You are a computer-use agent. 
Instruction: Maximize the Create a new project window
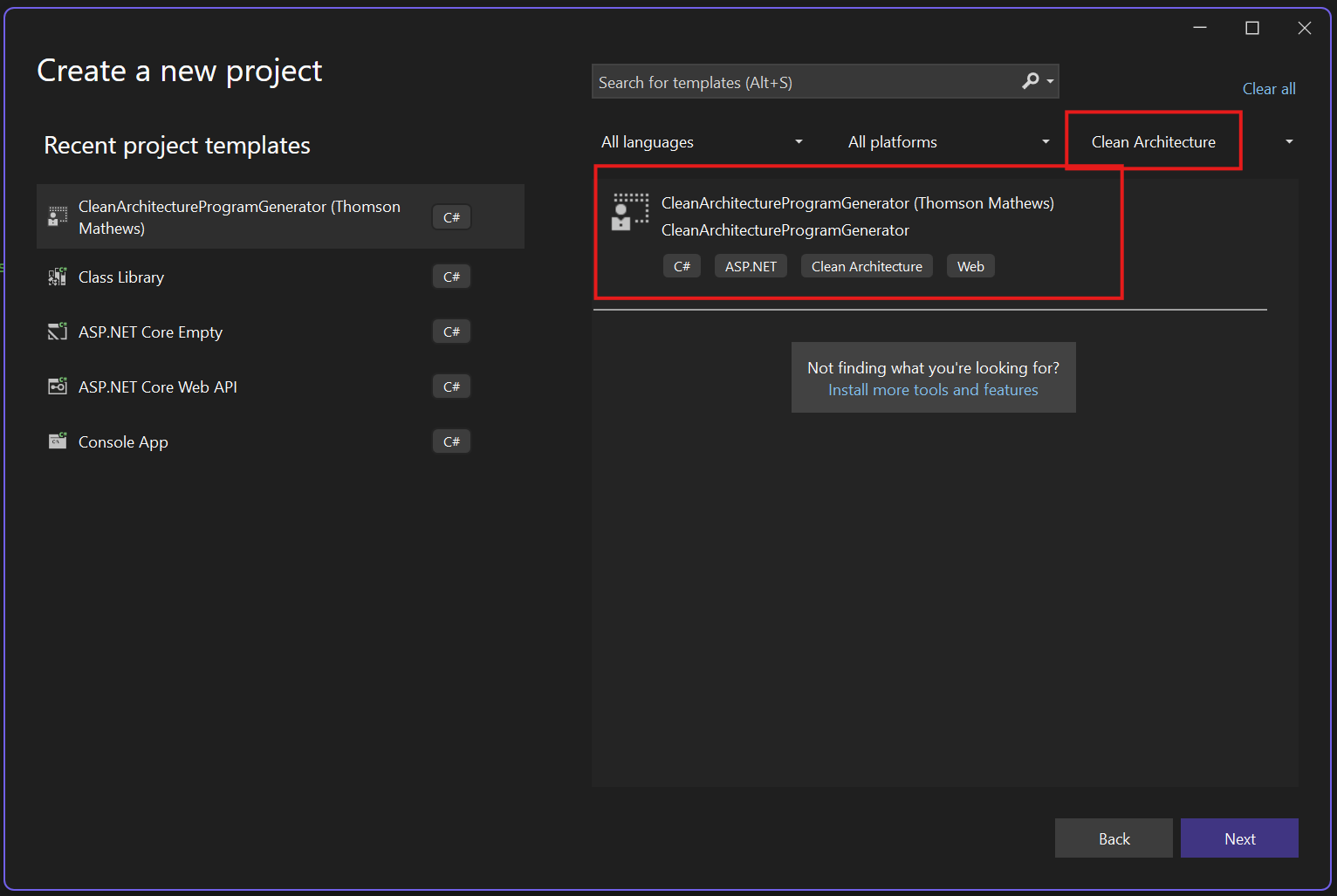tap(1252, 28)
